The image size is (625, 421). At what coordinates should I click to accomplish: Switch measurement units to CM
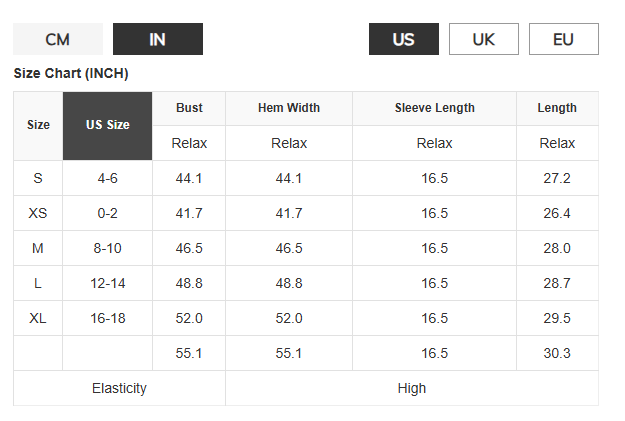click(57, 39)
